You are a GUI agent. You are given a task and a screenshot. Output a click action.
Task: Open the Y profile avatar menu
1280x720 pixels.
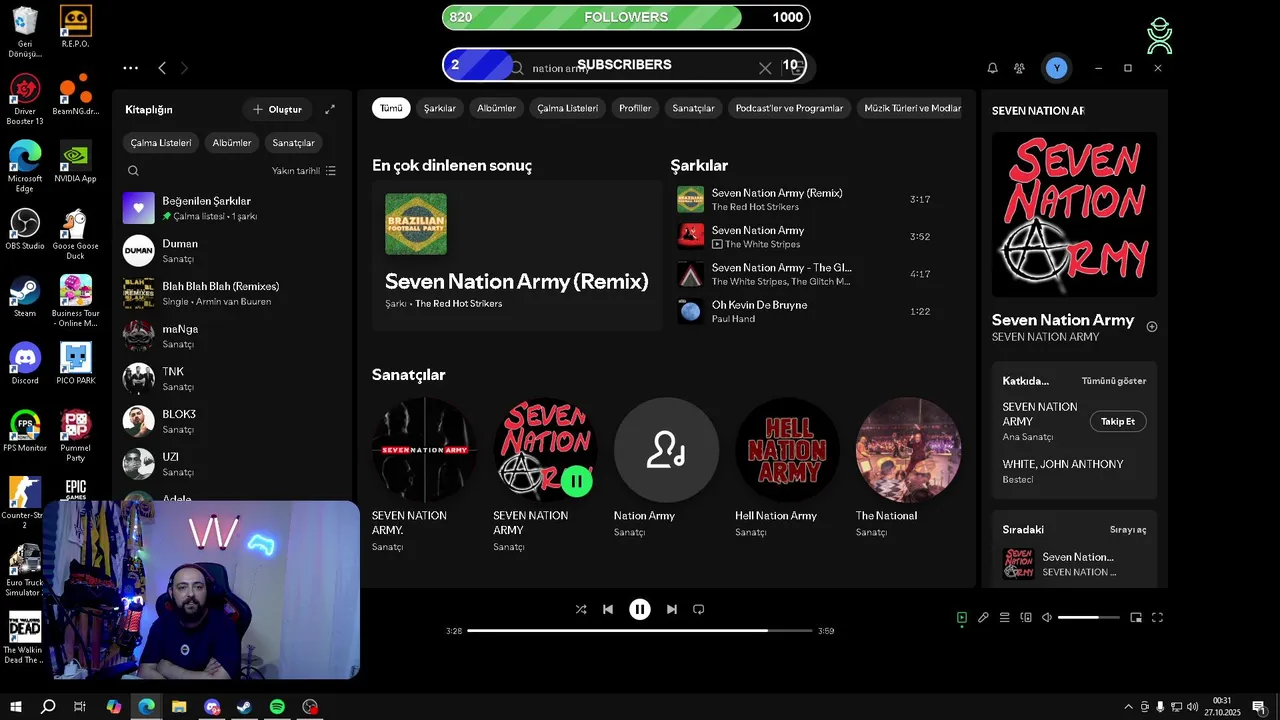tap(1056, 68)
